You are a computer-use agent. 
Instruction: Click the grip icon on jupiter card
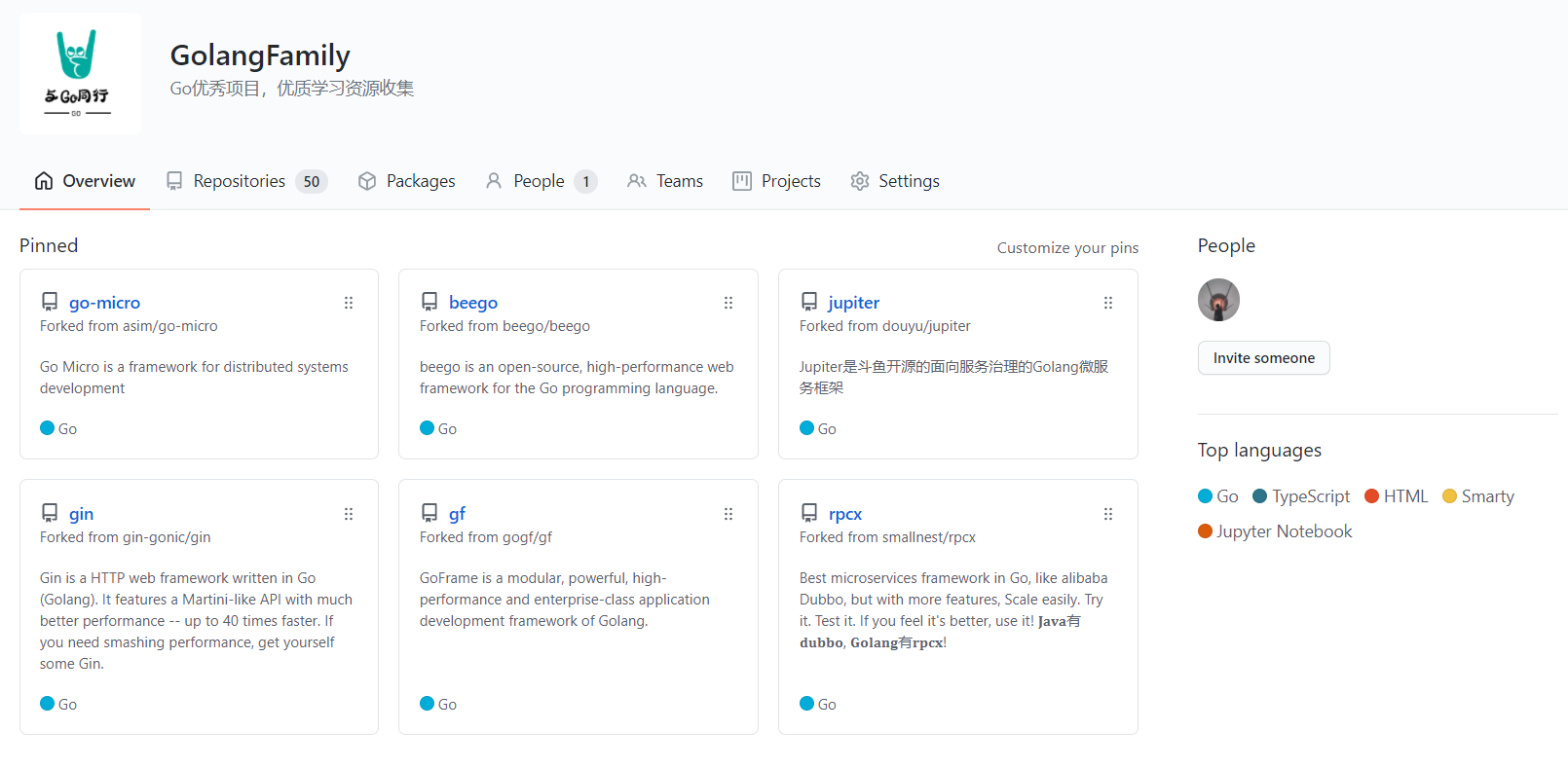coord(1108,303)
